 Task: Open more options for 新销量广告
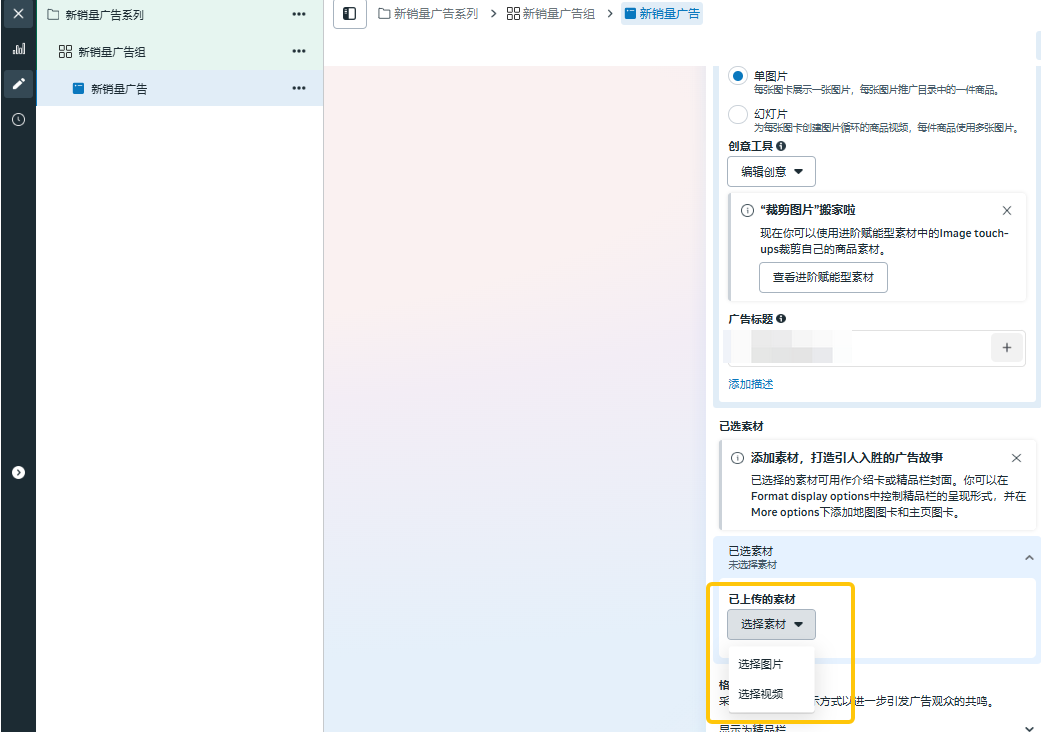pos(299,88)
